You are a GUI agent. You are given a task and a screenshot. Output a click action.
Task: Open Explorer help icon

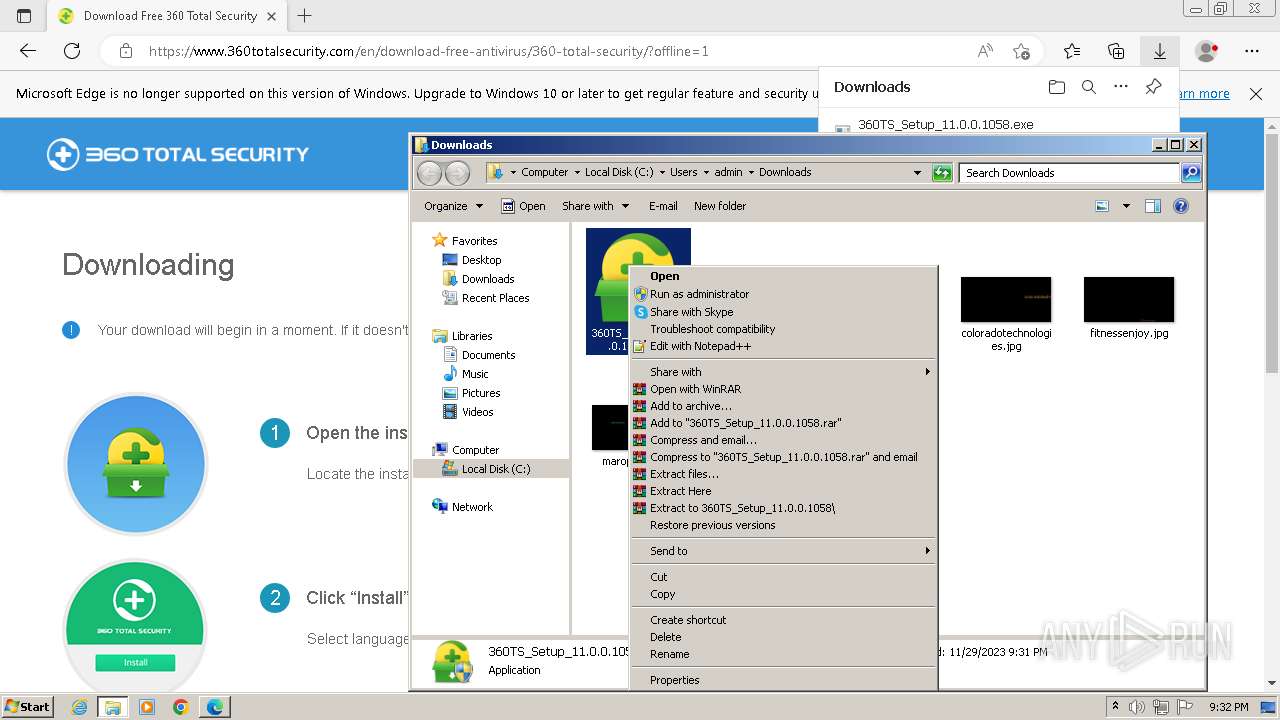tap(1181, 206)
